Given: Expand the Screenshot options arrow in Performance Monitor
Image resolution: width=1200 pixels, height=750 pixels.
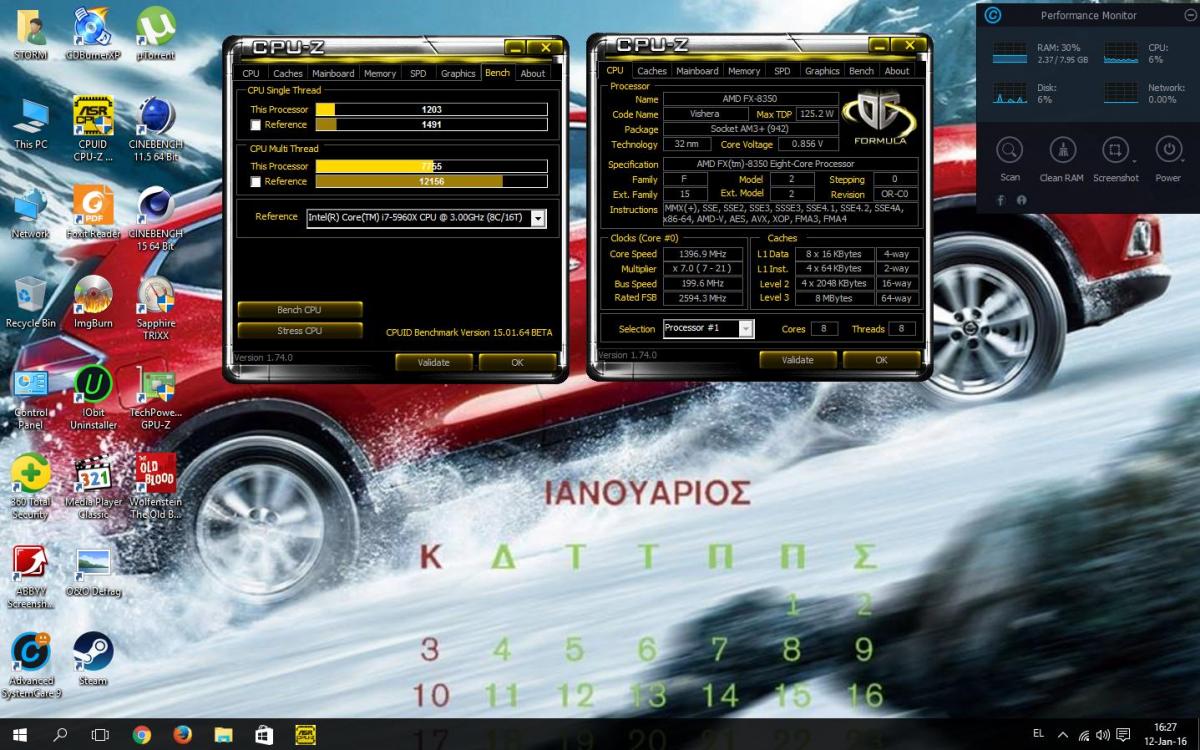Looking at the screenshot, I should point(1133,160).
